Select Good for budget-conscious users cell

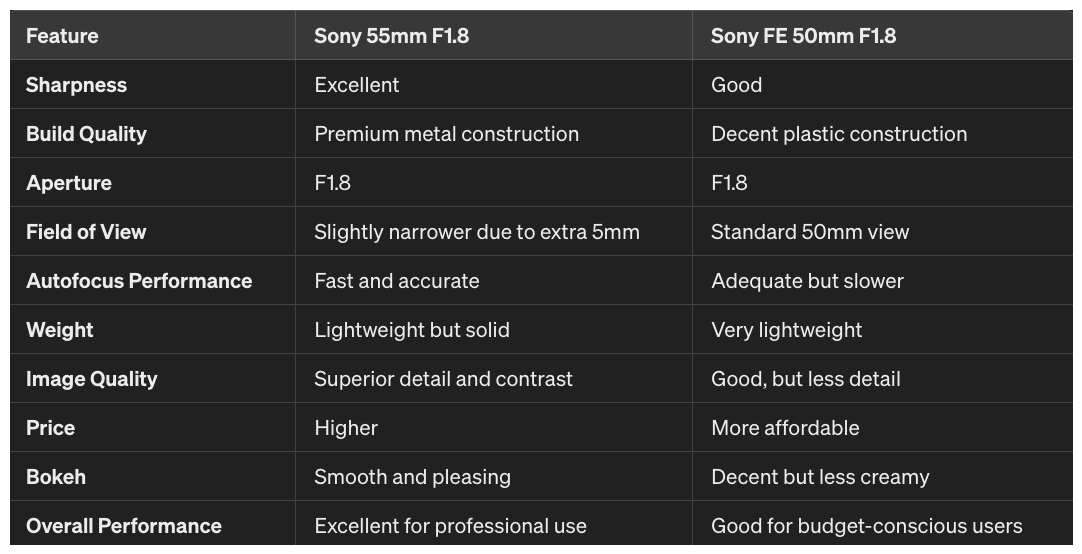[x=867, y=526]
